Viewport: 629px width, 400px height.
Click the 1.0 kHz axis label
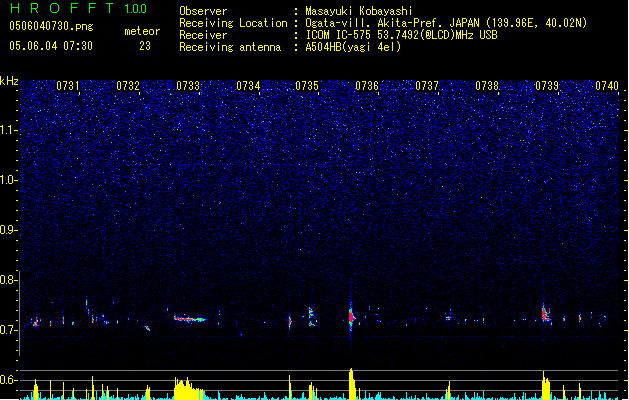tap(8, 180)
